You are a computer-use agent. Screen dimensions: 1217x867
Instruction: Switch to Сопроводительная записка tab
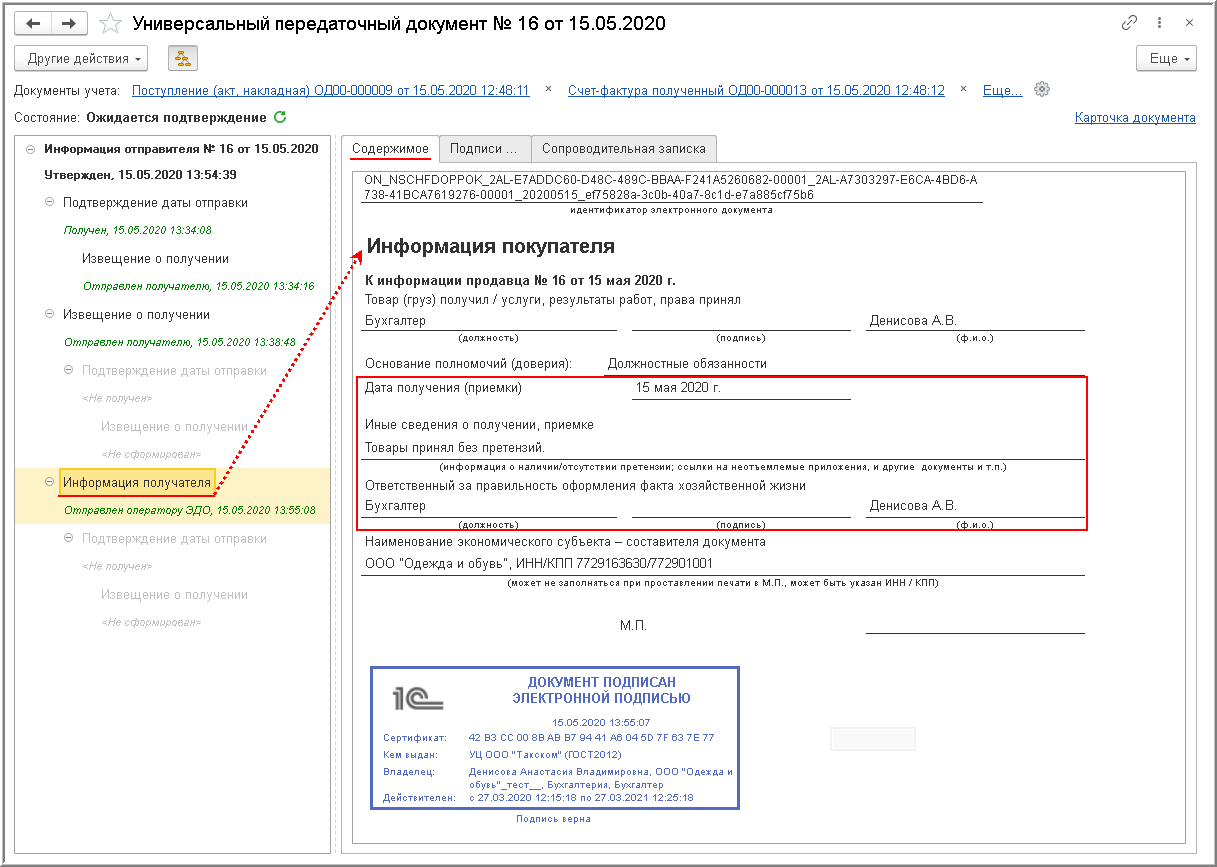tap(624, 148)
